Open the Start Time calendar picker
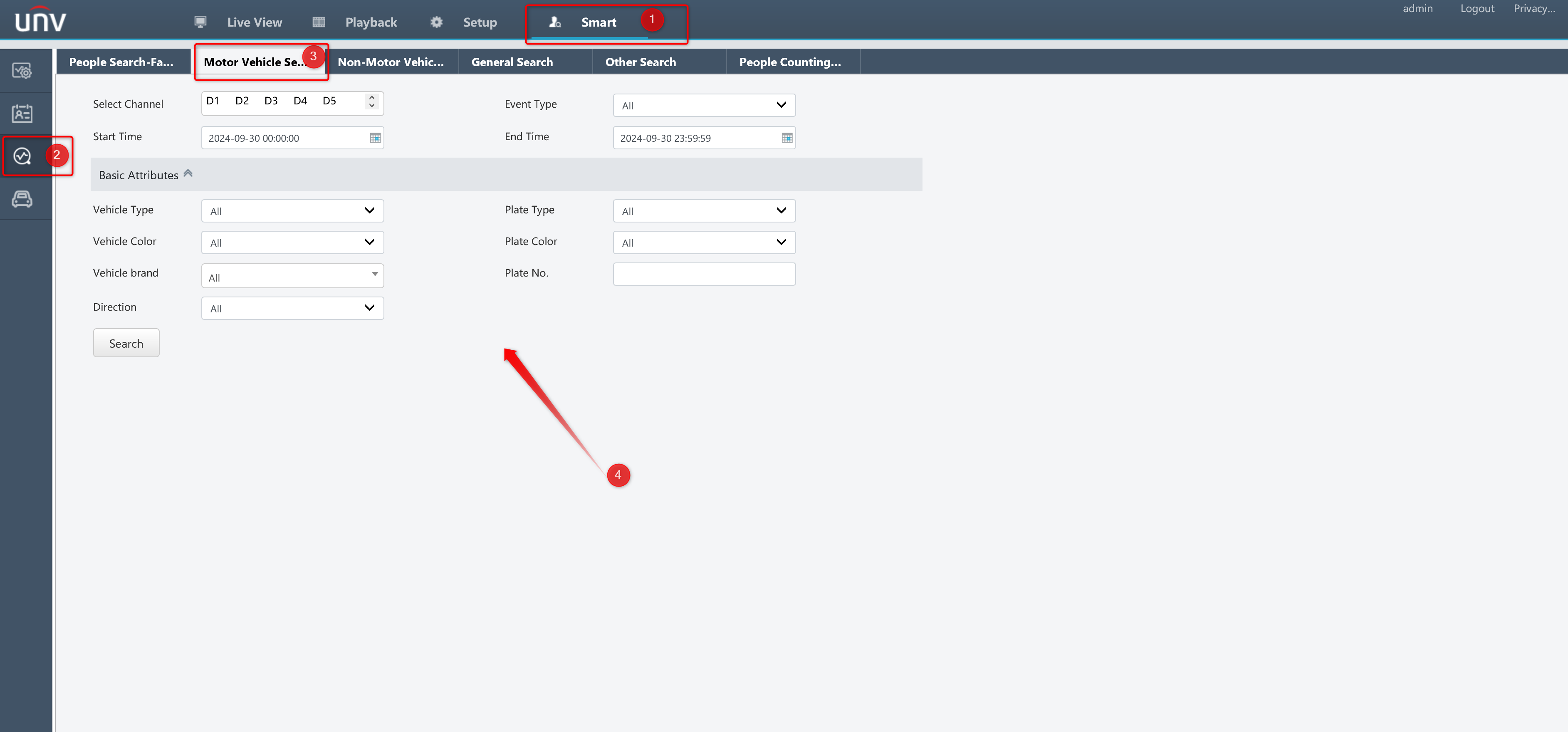 click(x=375, y=138)
